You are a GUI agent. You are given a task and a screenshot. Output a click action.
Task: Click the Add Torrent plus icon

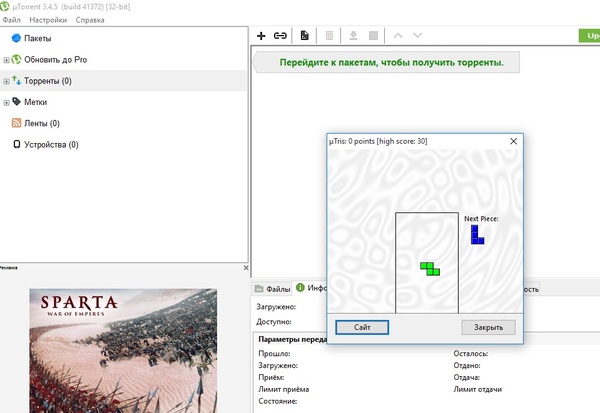pos(261,36)
